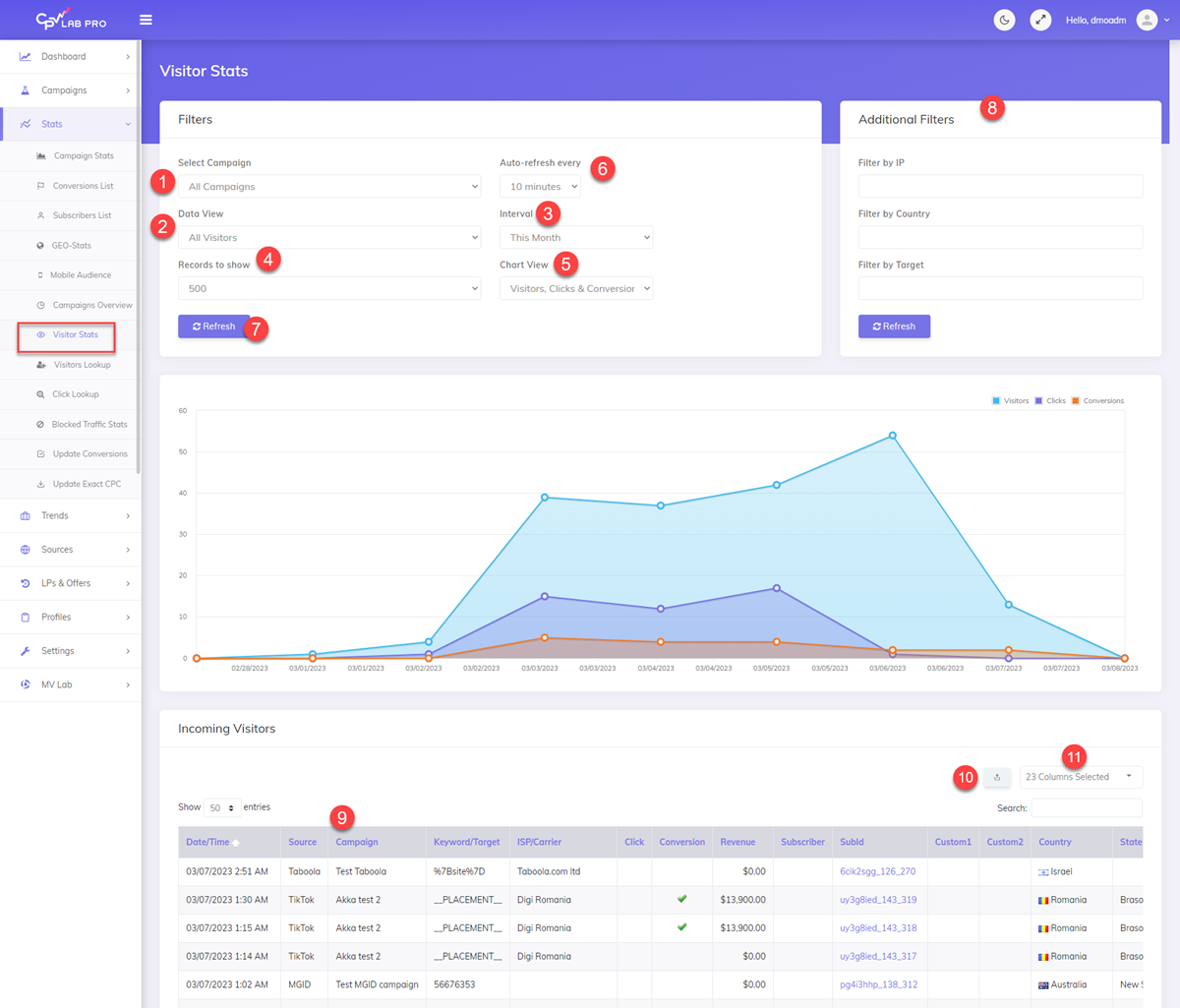
Task: Click the blue Refresh button under Filters
Action: coord(213,326)
